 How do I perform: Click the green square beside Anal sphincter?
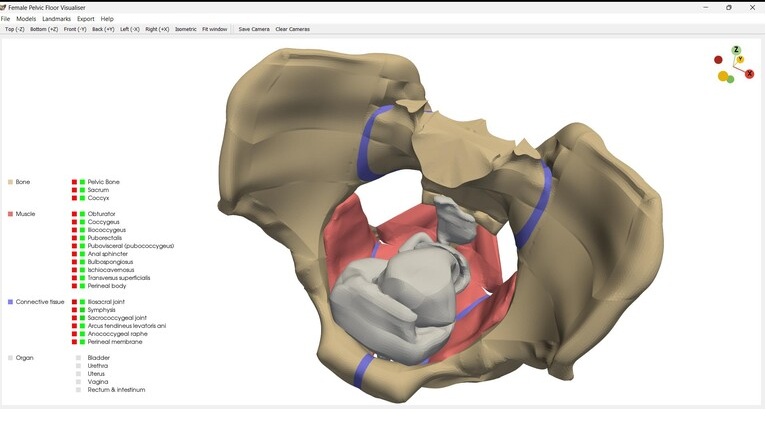point(82,254)
